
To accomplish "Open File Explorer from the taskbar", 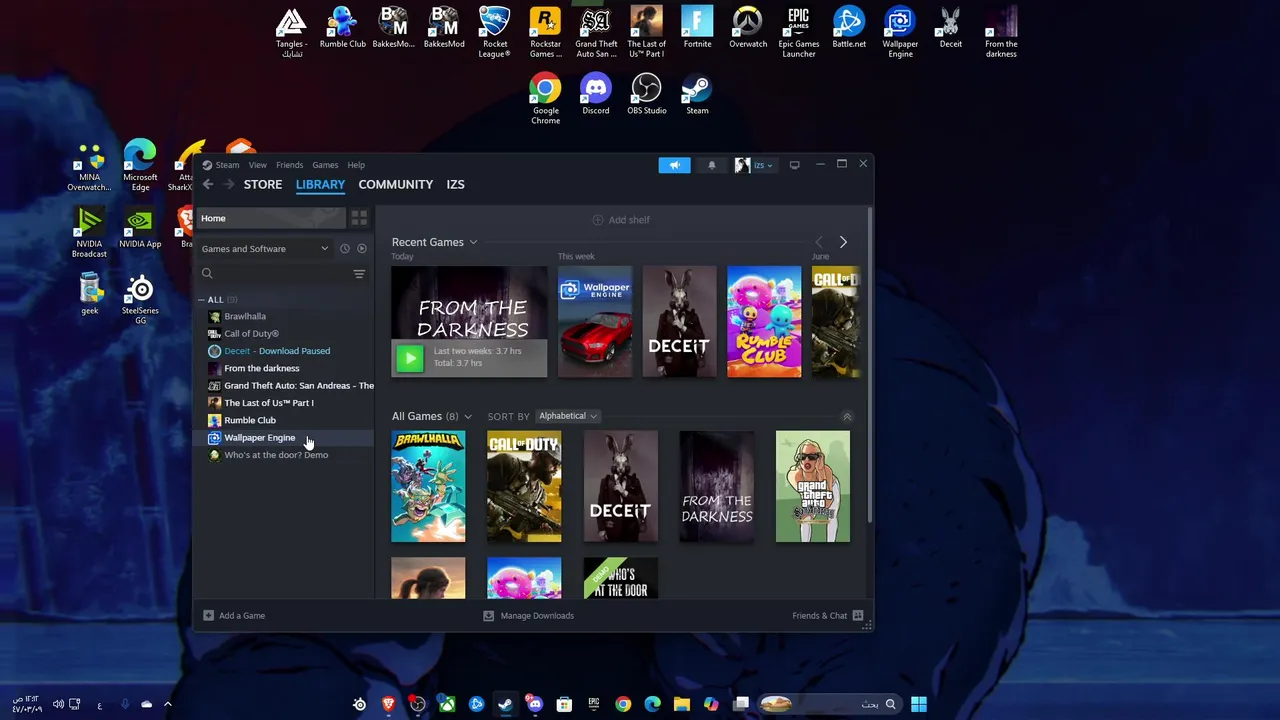I will (682, 704).
